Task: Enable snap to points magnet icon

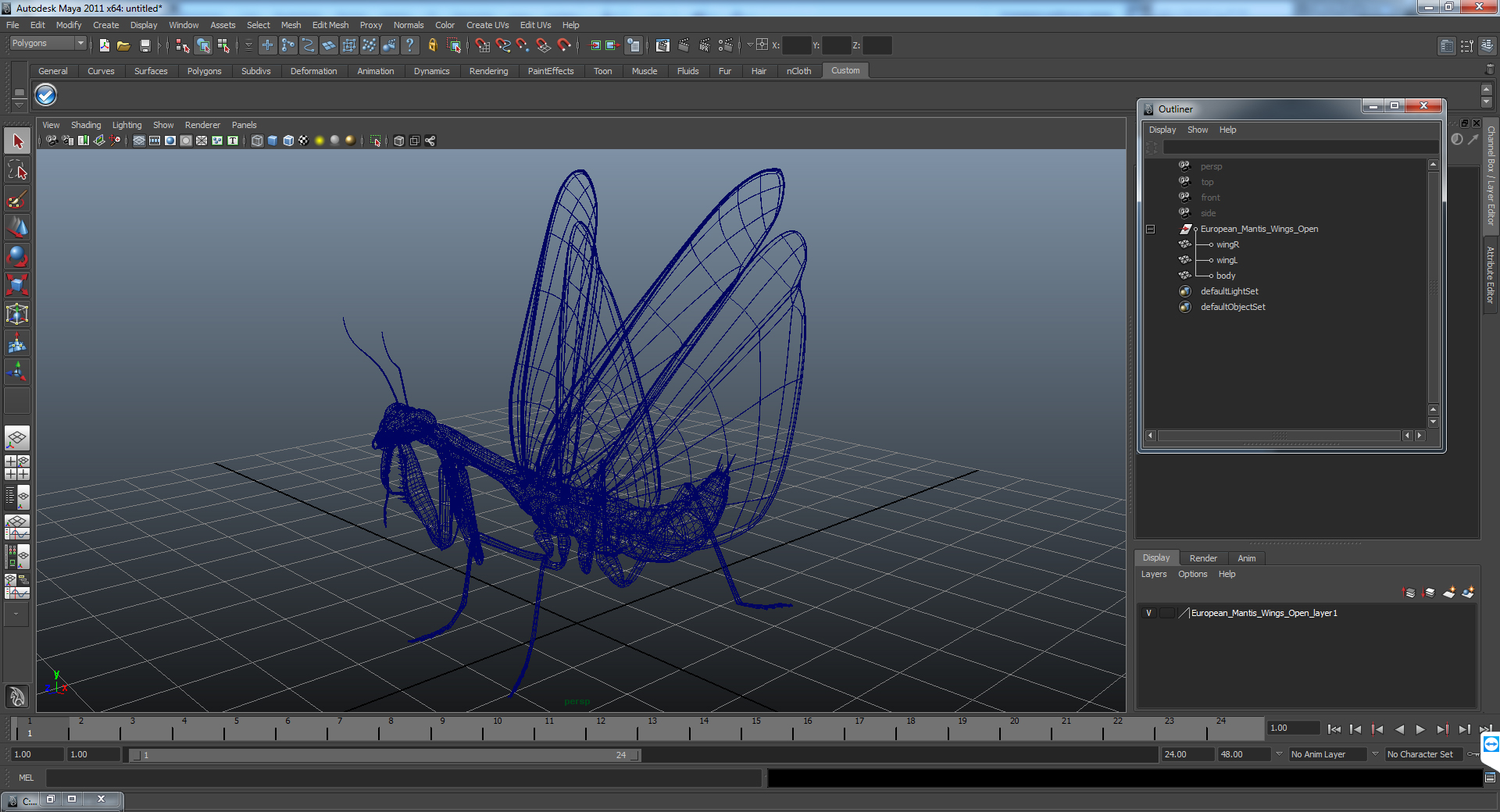Action: tap(523, 45)
